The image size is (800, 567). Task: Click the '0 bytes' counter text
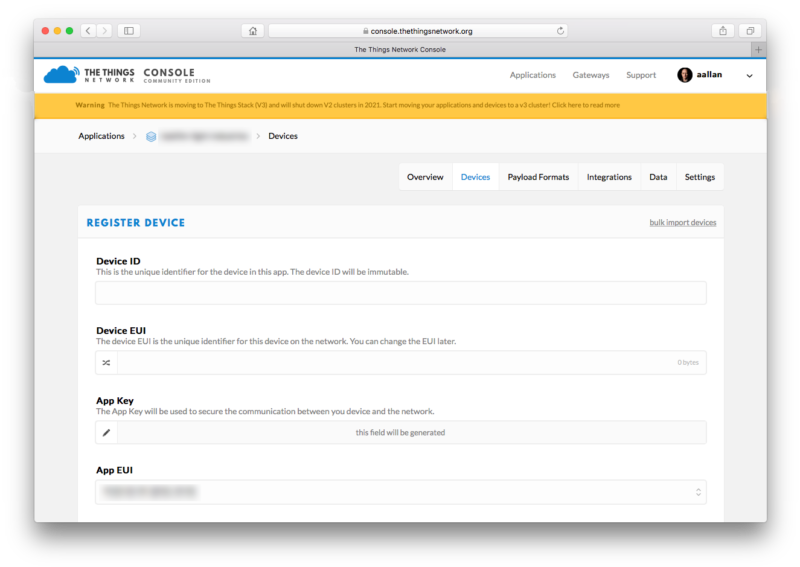[688, 362]
